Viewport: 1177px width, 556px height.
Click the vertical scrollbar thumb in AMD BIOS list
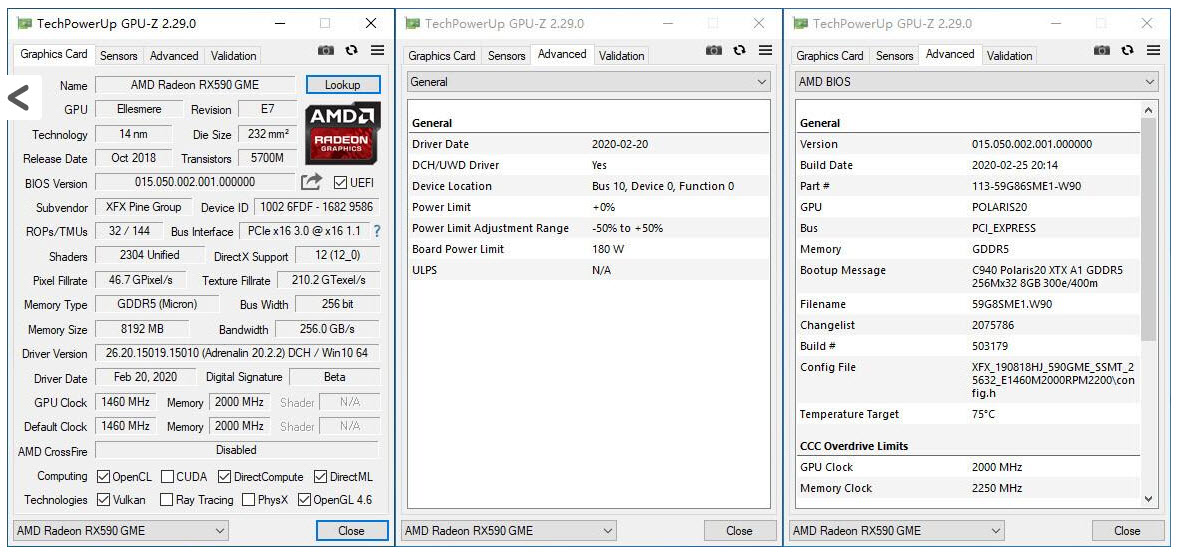(x=1149, y=229)
